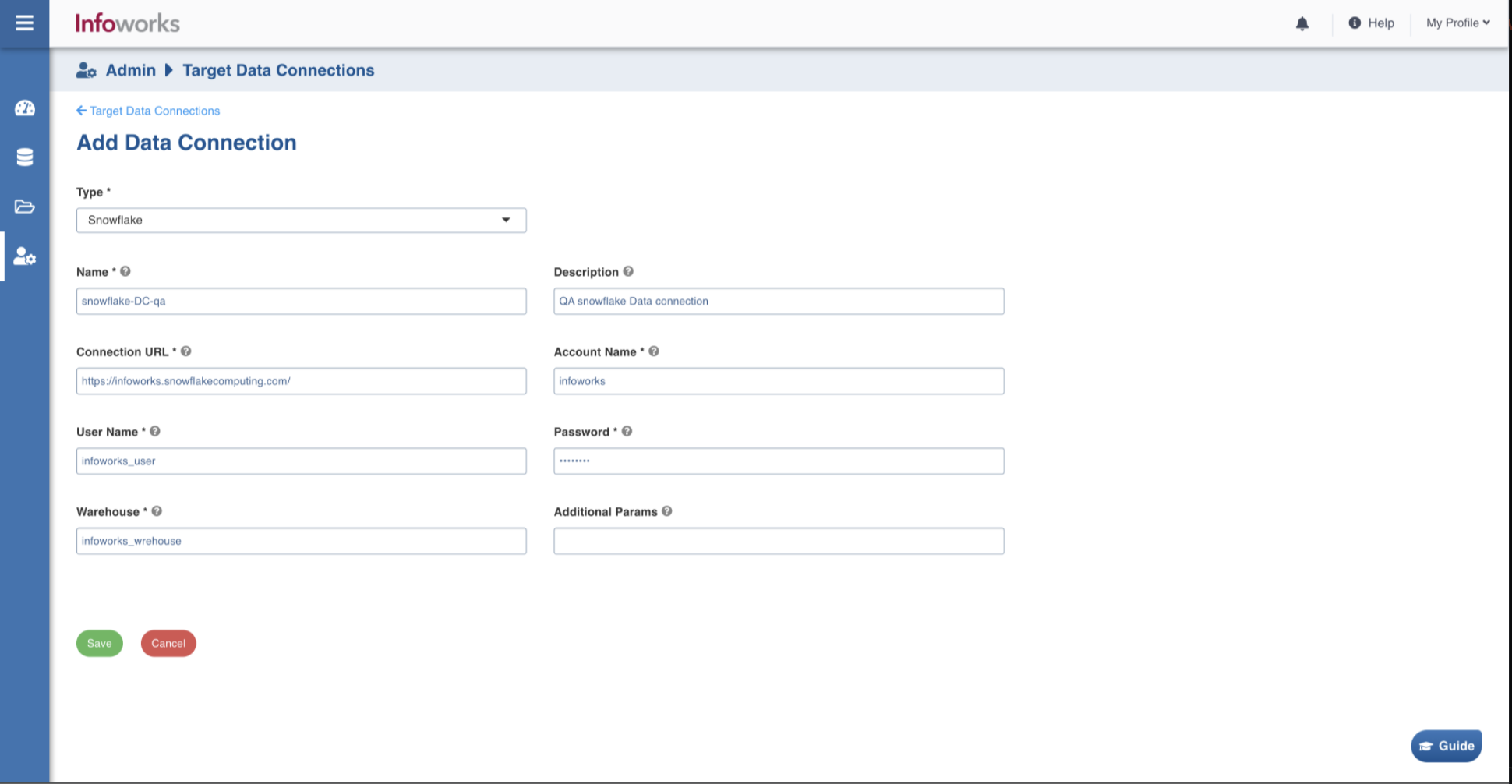
Task: Focus the Name input field
Action: [302, 302]
